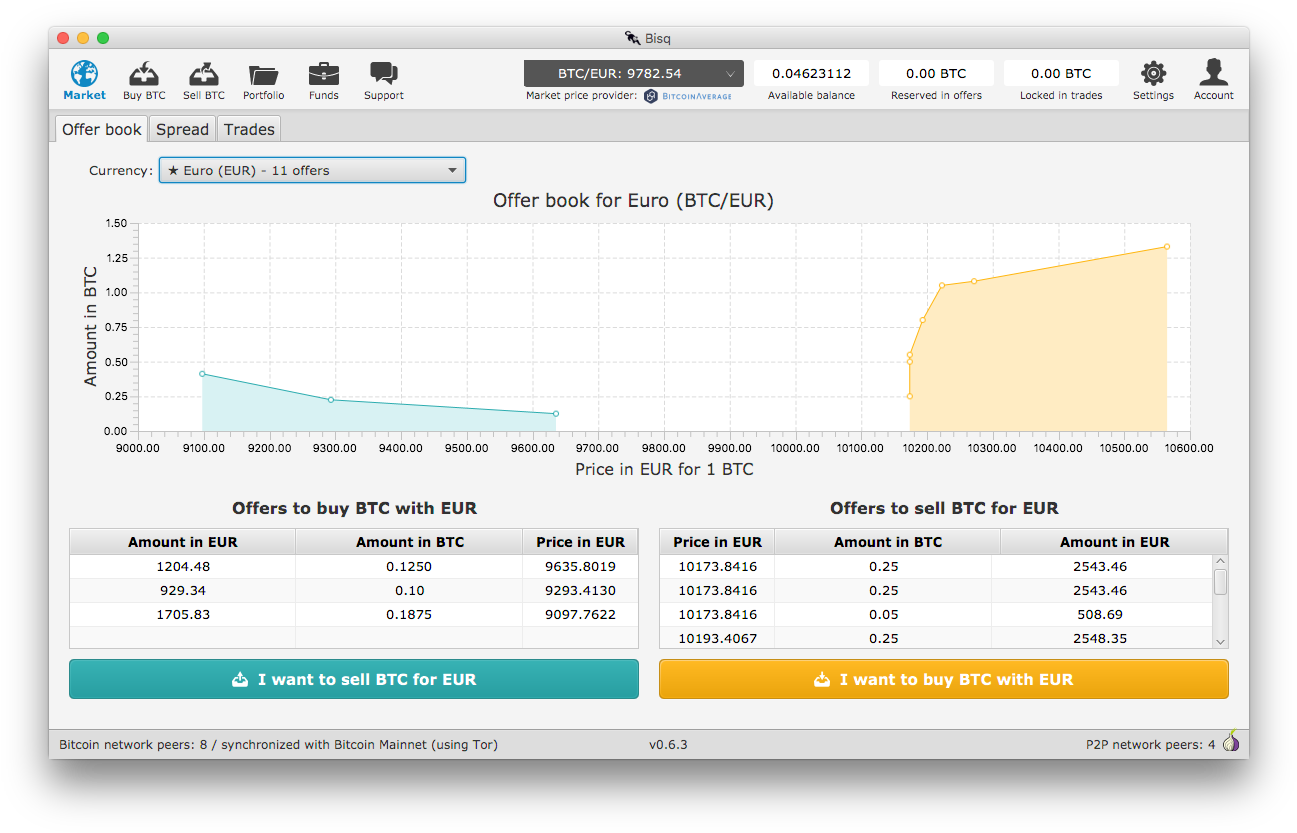Click the I want to sell BTC for EUR button

pos(353,678)
